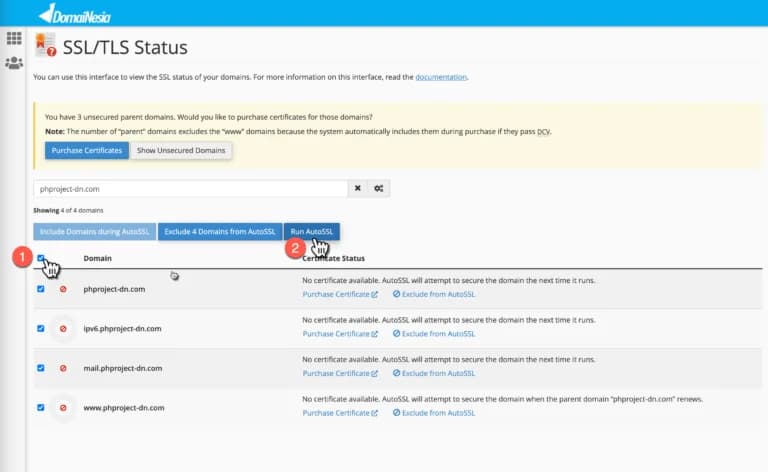The height and width of the screenshot is (472, 768).
Task: Click Purchase Certificate link for ipv6.phproject-dn.com
Action: pyautogui.click(x=340, y=334)
